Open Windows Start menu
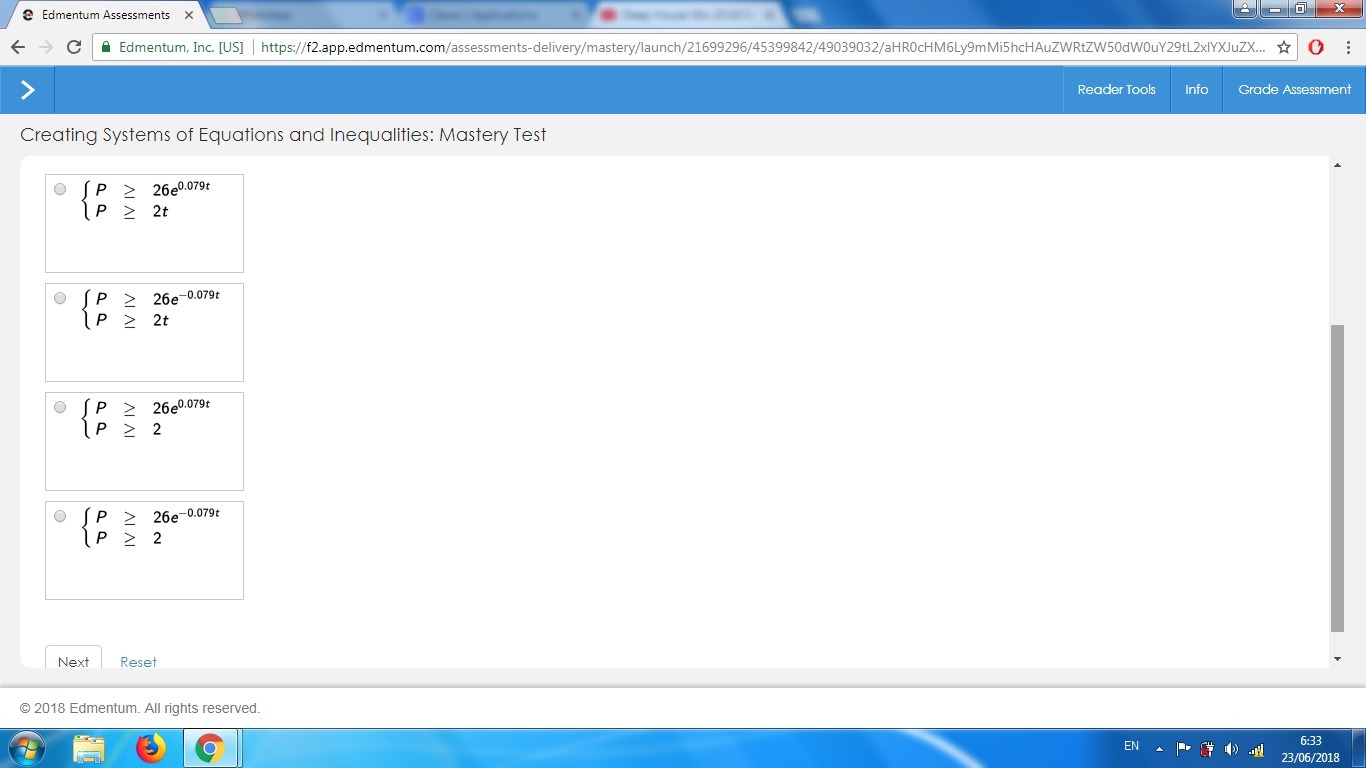This screenshot has height=768, width=1366. point(26,748)
